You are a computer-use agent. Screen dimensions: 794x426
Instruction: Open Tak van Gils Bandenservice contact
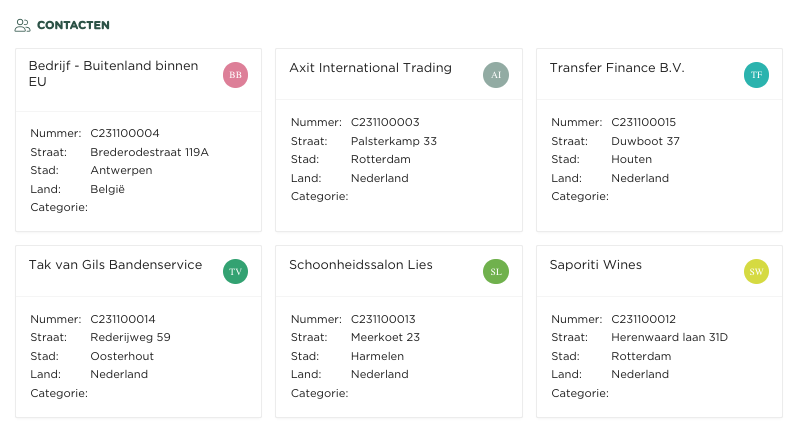pos(116,265)
